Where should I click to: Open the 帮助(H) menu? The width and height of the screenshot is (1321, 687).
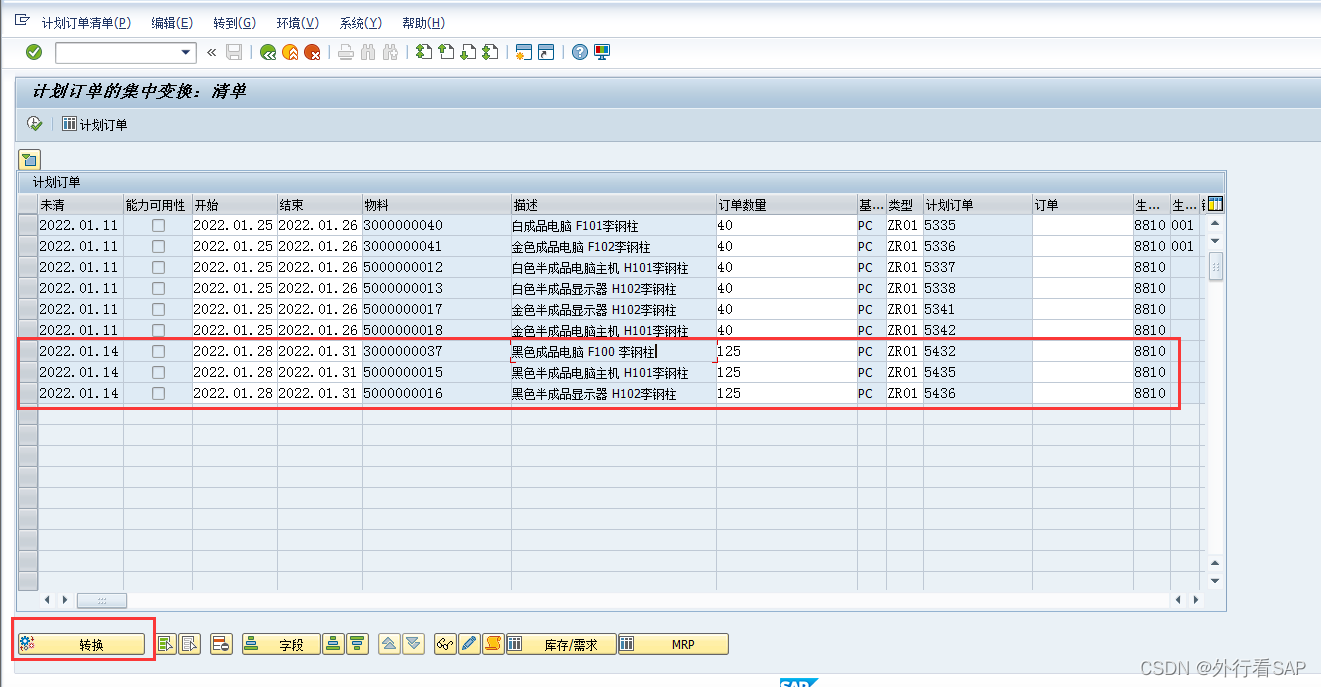tap(423, 23)
